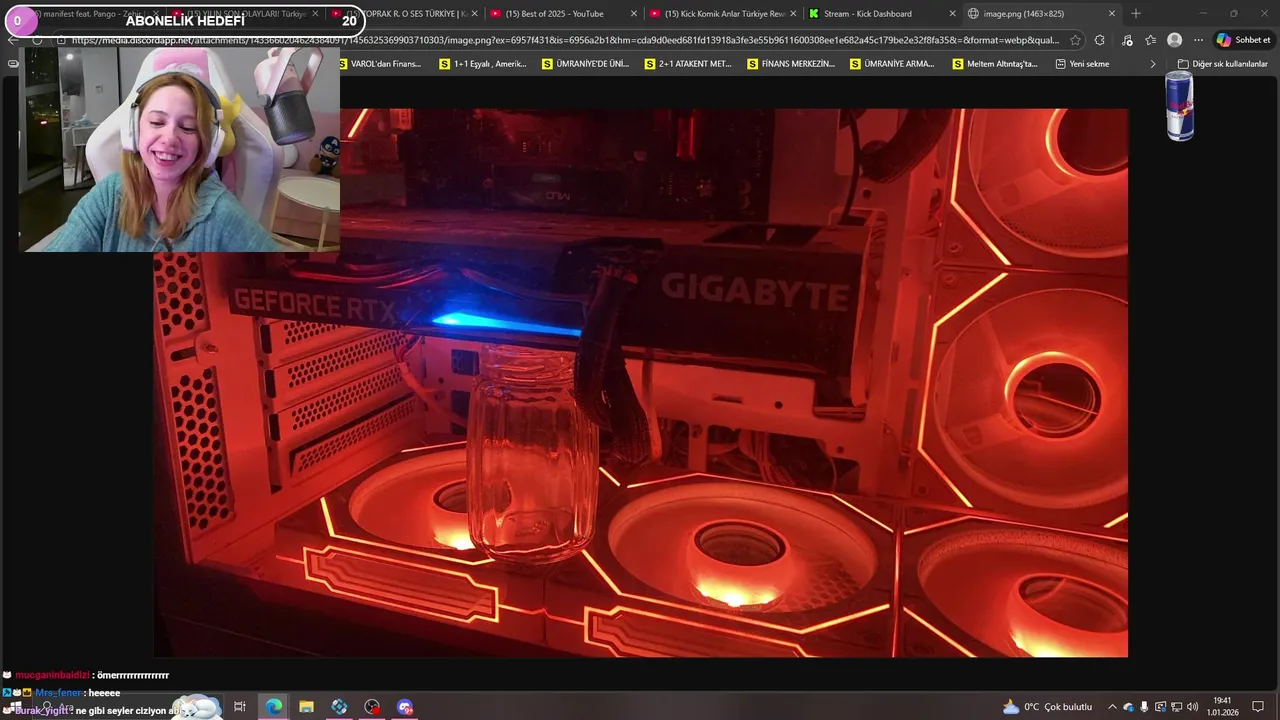
Task: Expand the bookmarks bar overflow chevron
Action: [1152, 64]
